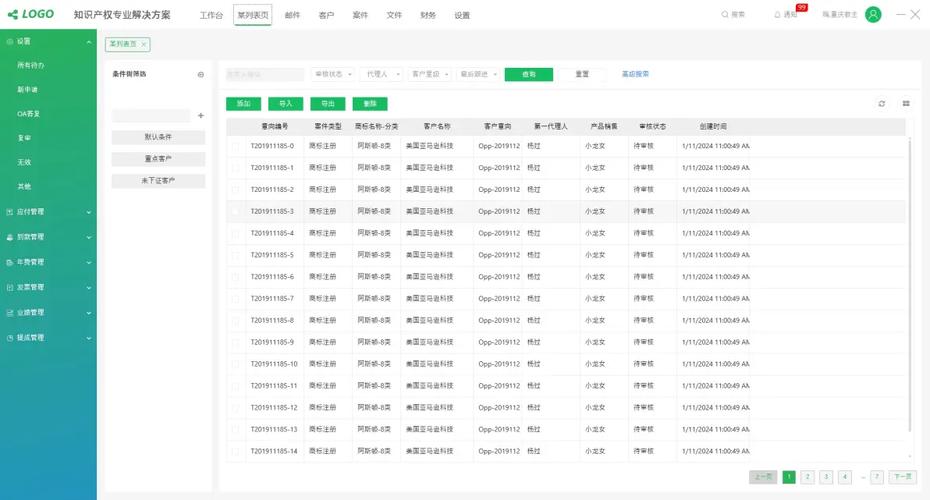930x500 pixels.
Task: Select checkbox for row T201911185-1
Action: coord(235,168)
